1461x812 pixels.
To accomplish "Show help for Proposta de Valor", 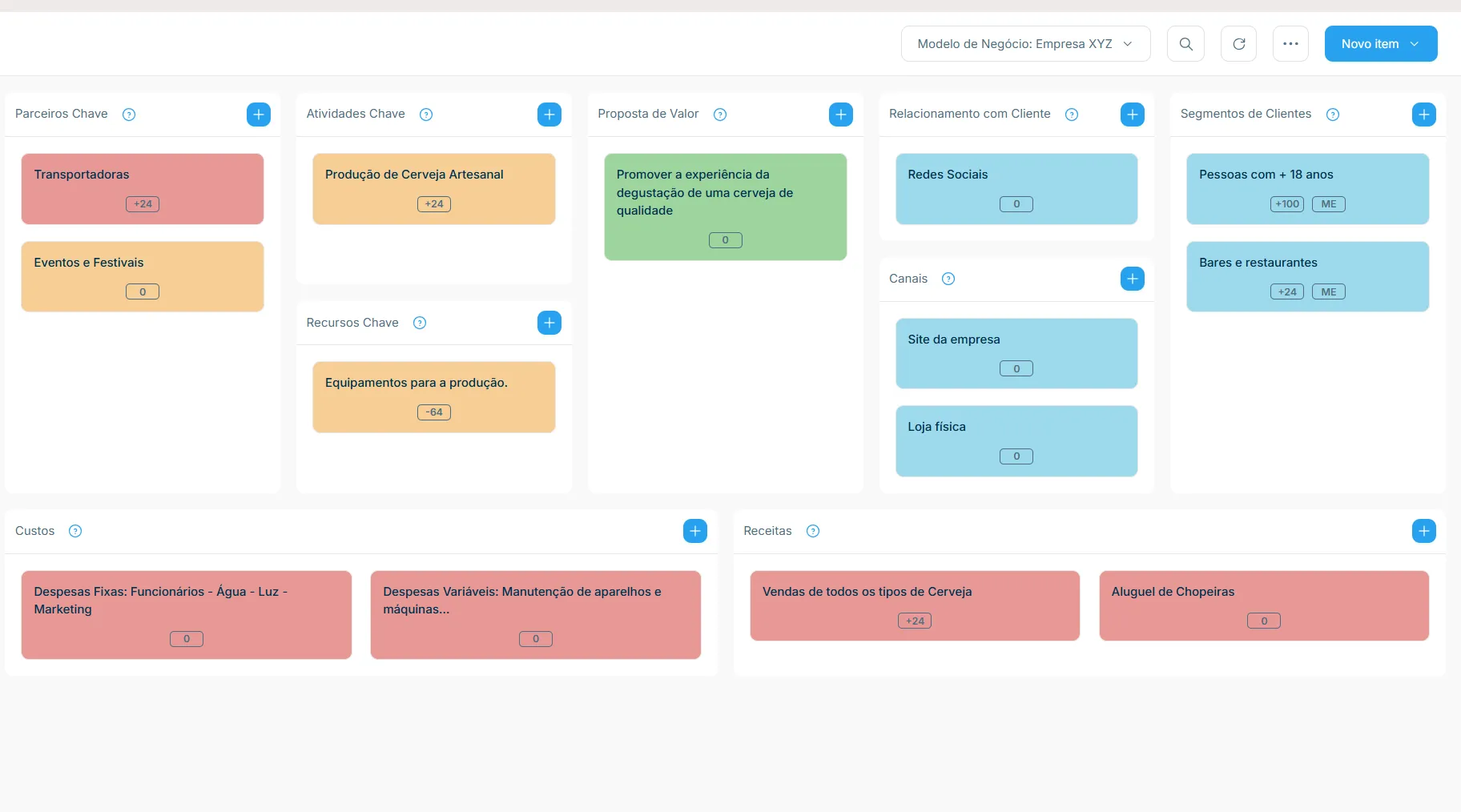I will coord(720,115).
